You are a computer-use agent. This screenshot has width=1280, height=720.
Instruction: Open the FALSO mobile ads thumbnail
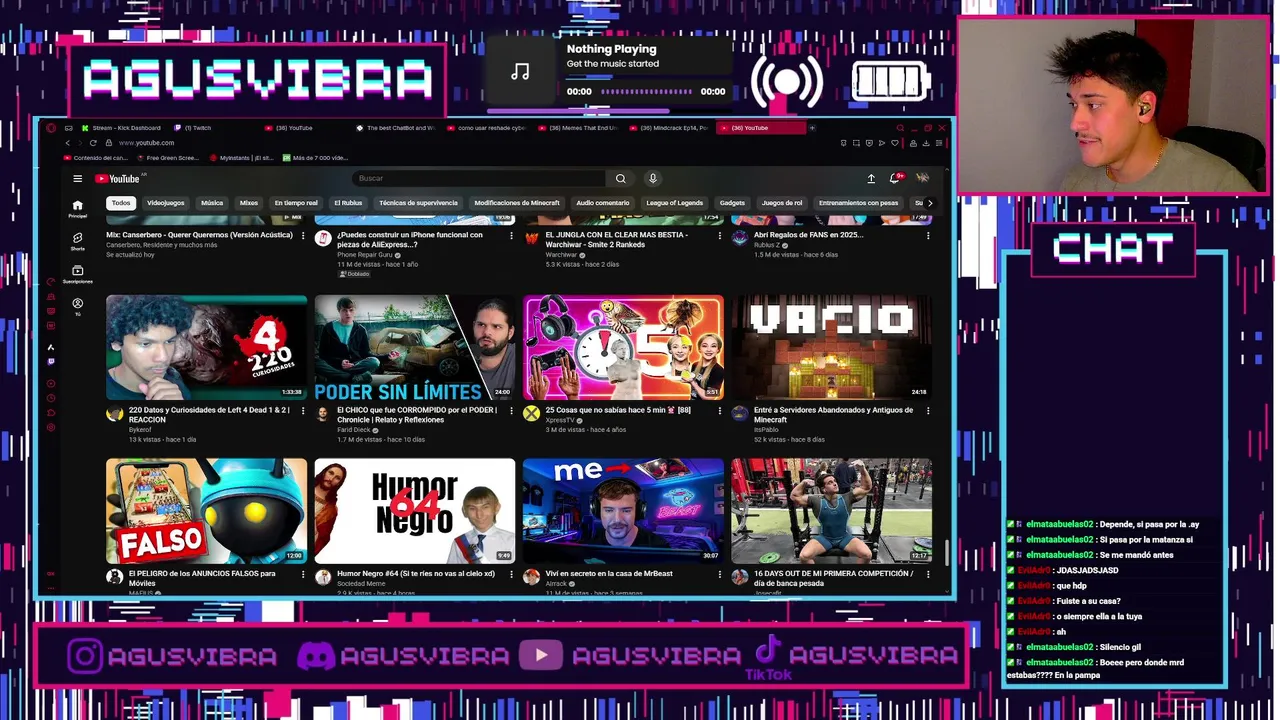[207, 511]
